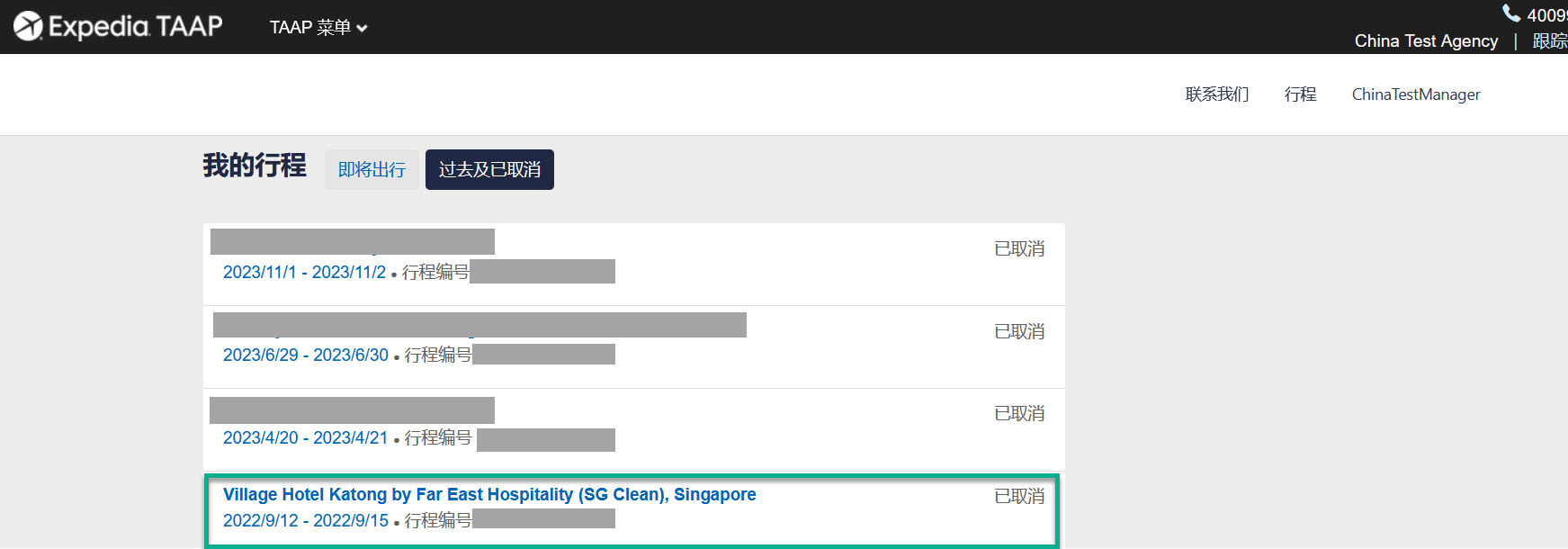
Task: Click the 2022/9/12 - 2022/9/15 trip dates
Action: 306,520
